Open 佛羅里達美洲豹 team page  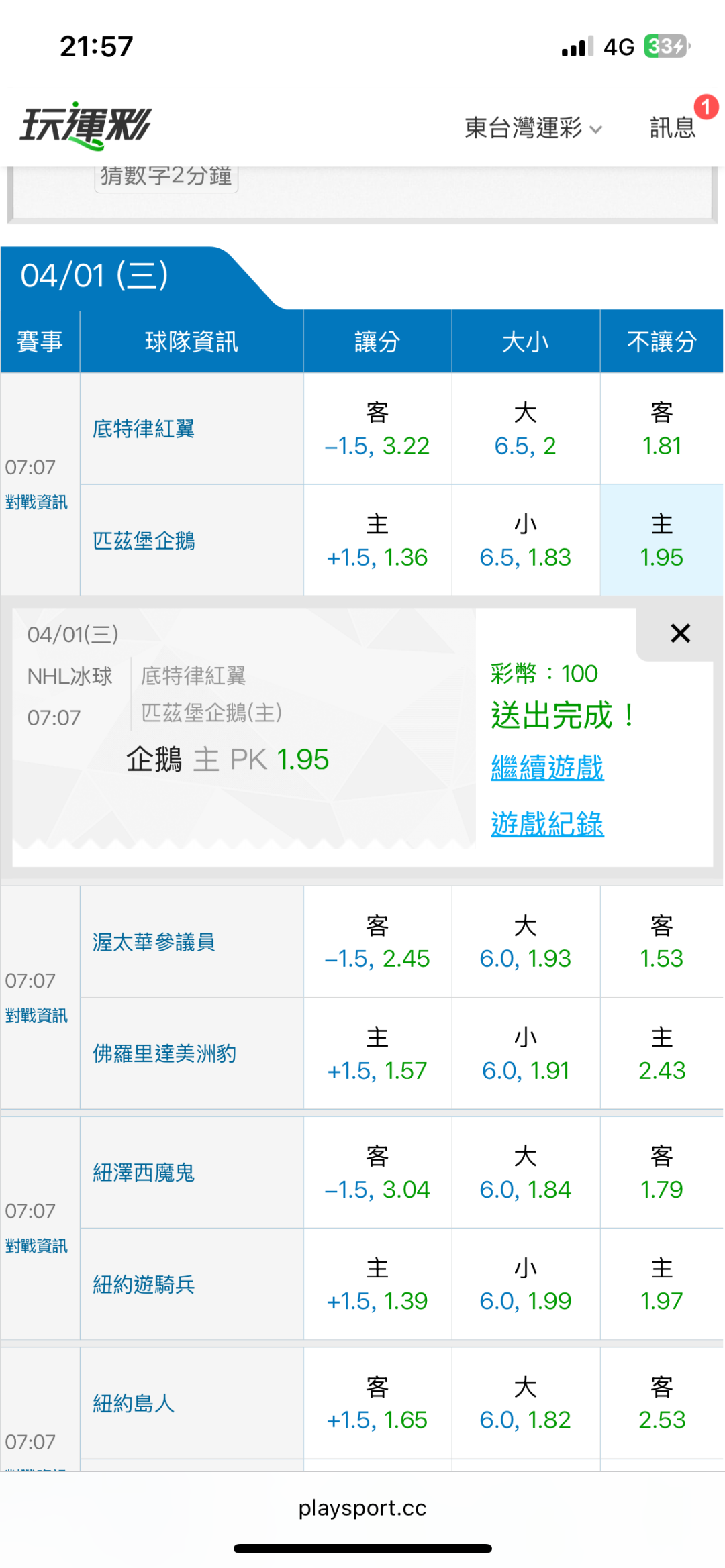tap(164, 1053)
